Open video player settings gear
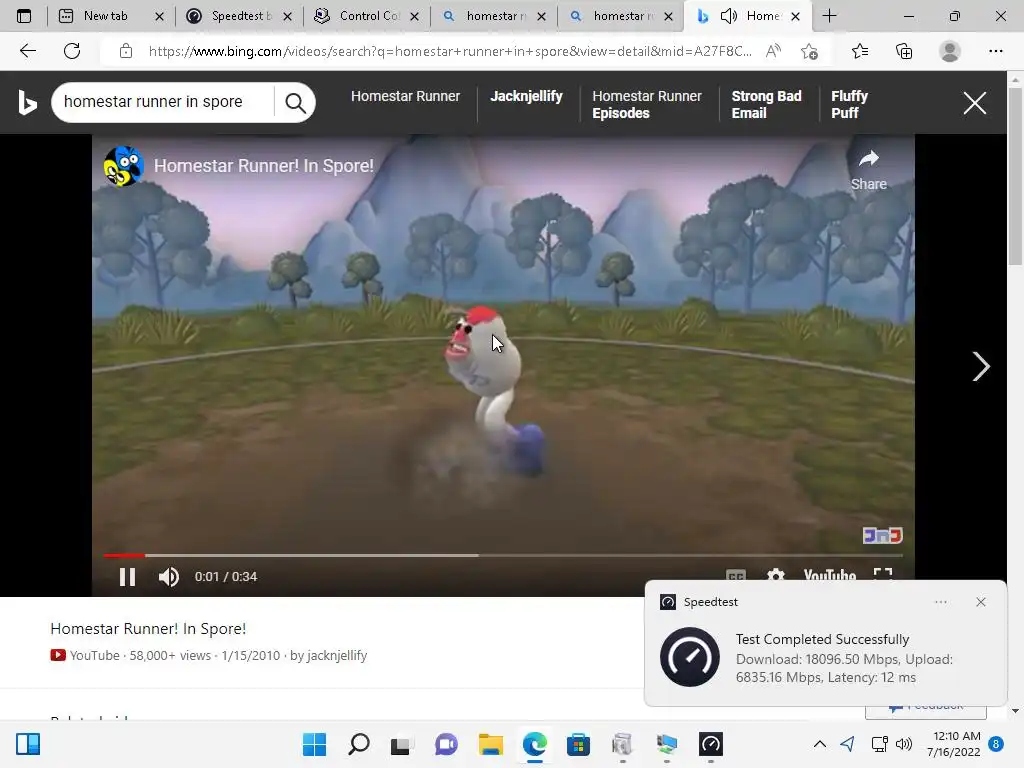The height and width of the screenshot is (768, 1024). 775,576
